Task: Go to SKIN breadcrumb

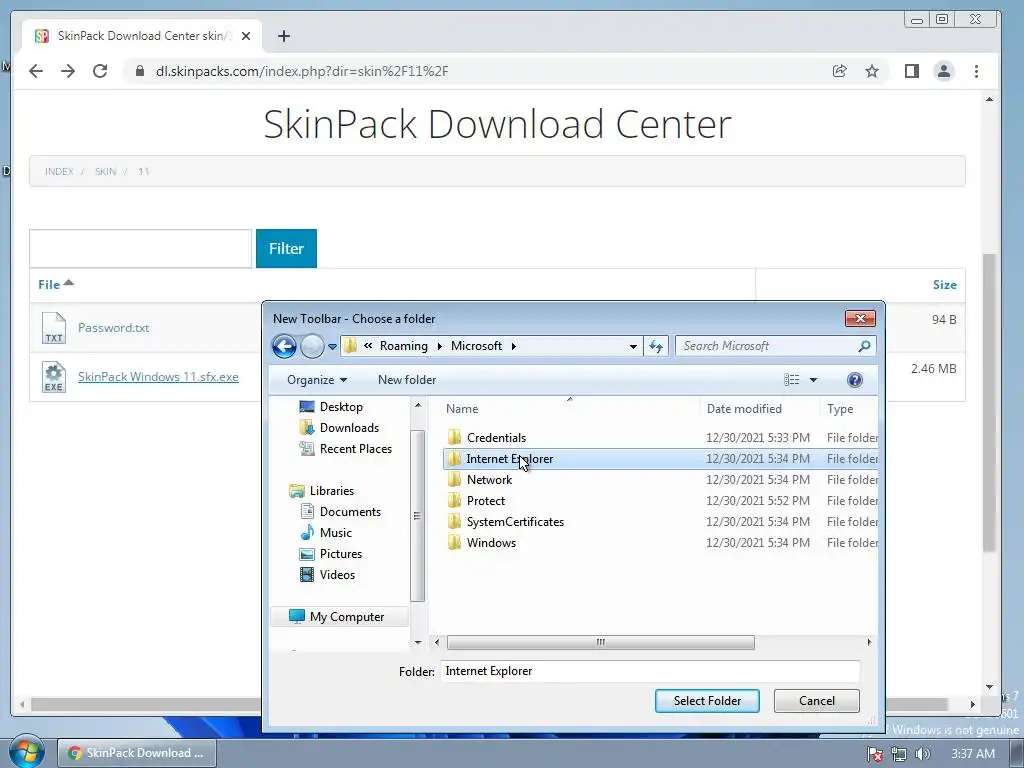Action: pyautogui.click(x=105, y=171)
